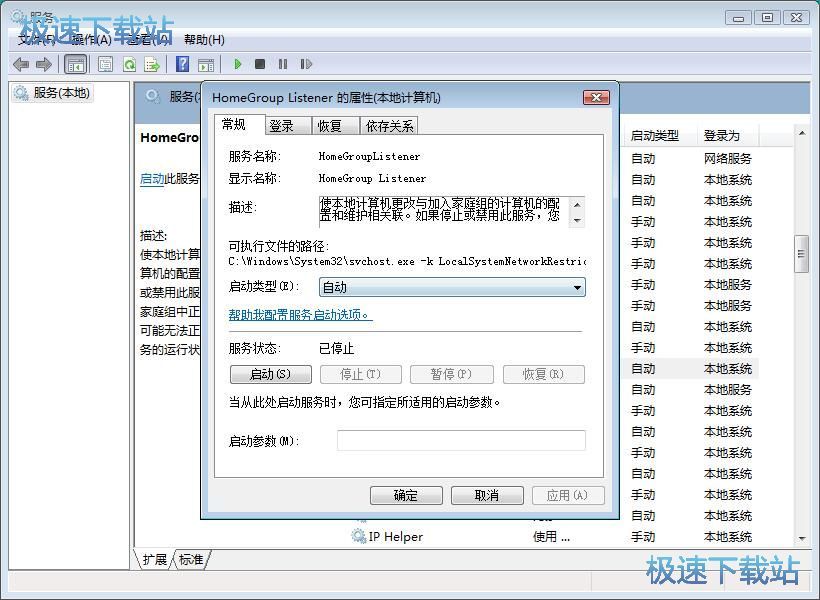Switch to the 常规 tab
Image resolution: width=820 pixels, height=600 pixels.
233,124
